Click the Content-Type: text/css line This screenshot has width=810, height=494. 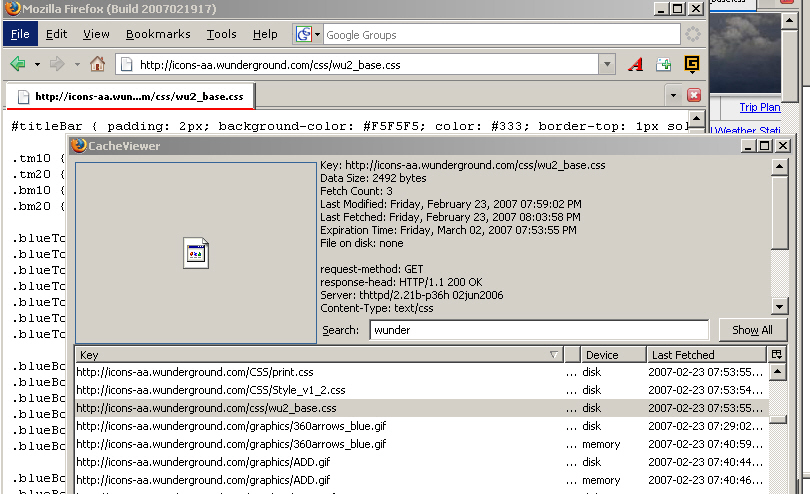tap(377, 308)
